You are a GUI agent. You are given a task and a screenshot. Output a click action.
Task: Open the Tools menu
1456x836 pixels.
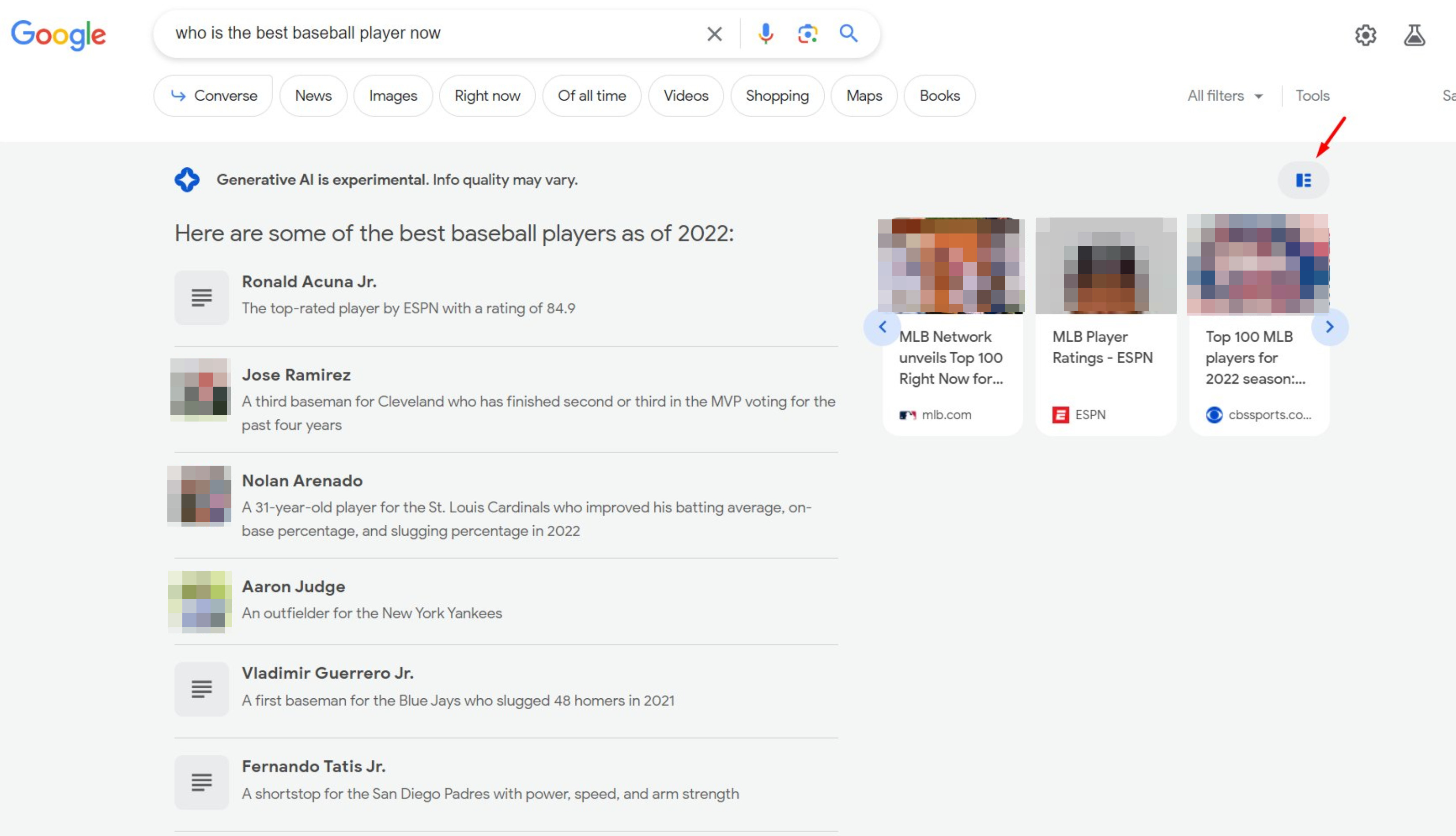(x=1312, y=95)
